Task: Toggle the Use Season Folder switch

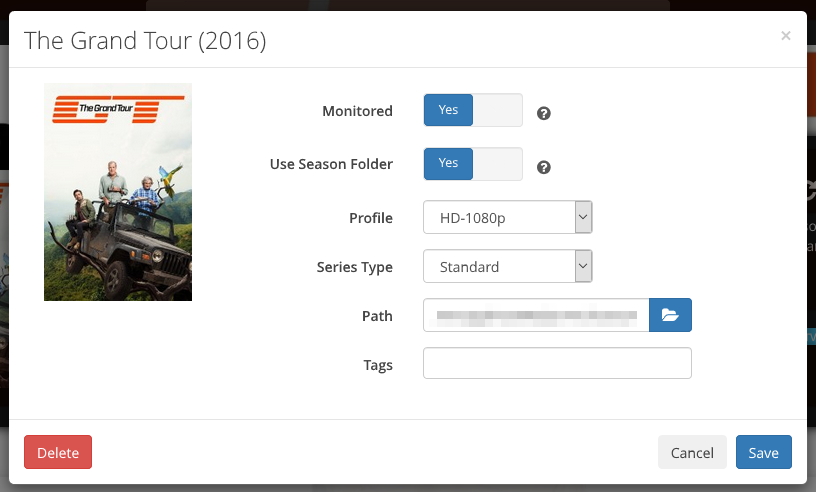Action: tap(473, 163)
